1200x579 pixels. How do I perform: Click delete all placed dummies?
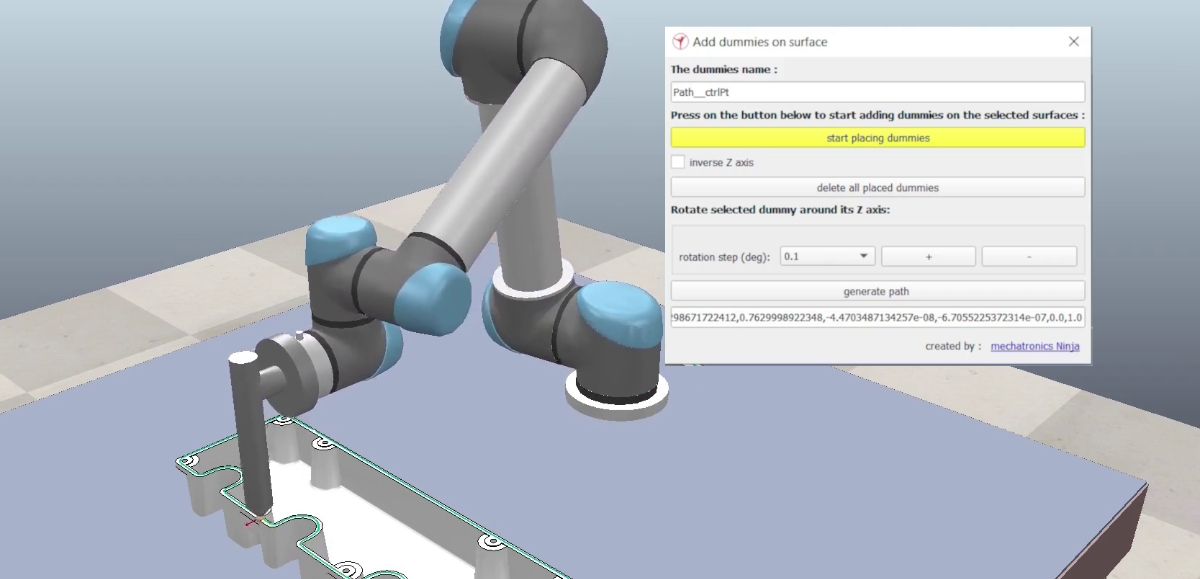tap(877, 187)
